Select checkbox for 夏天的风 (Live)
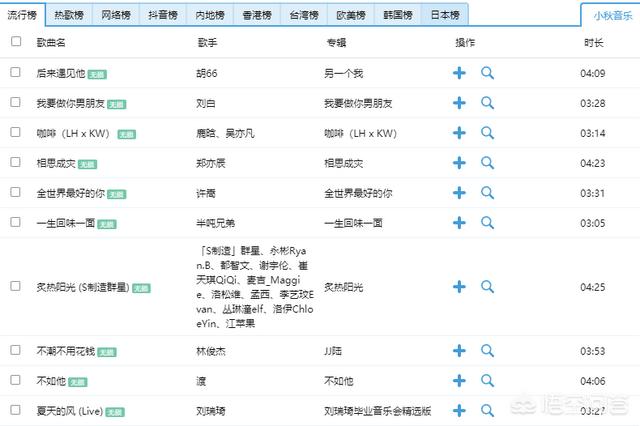Screen dimensions: 640x426 click(x=15, y=411)
